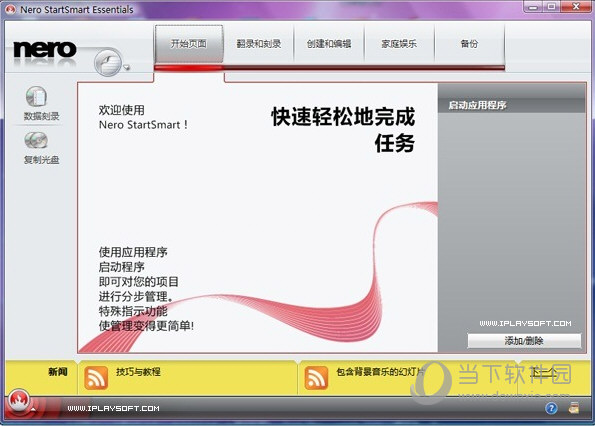Switch to the 翻录和刻录 tab
595x426 pixels.
point(258,44)
